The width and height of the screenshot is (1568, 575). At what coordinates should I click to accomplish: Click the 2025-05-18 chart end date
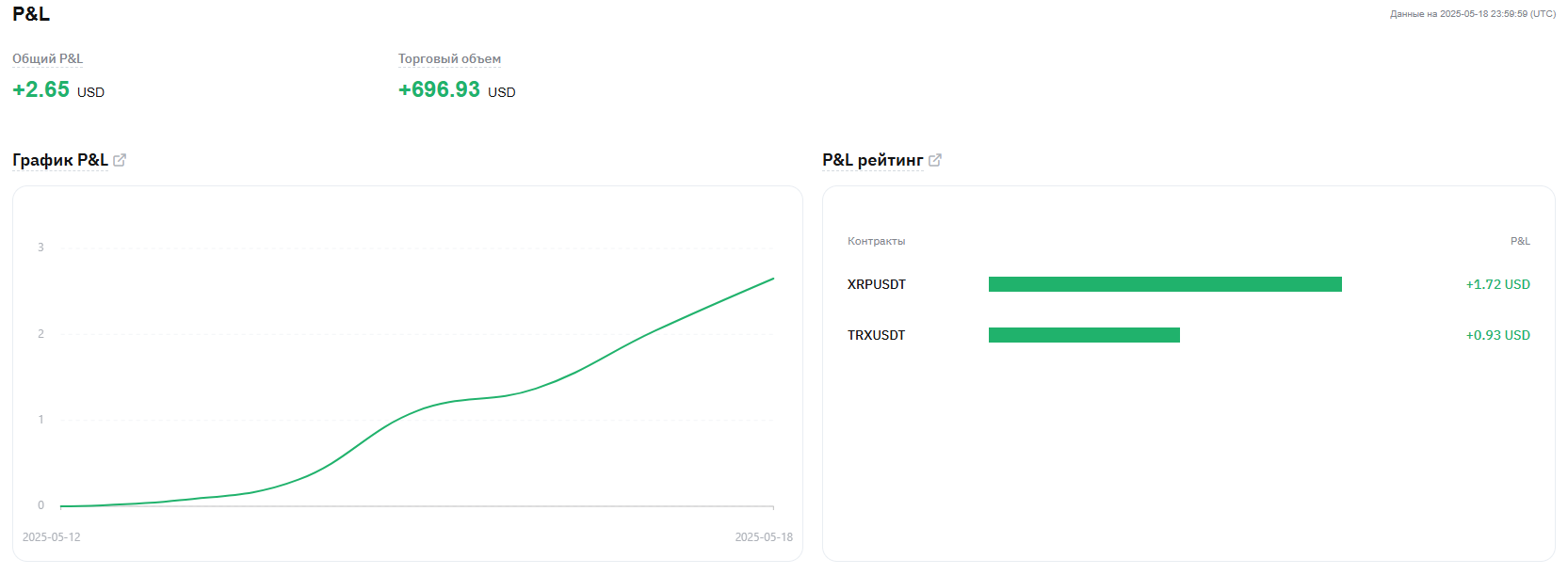pos(764,537)
